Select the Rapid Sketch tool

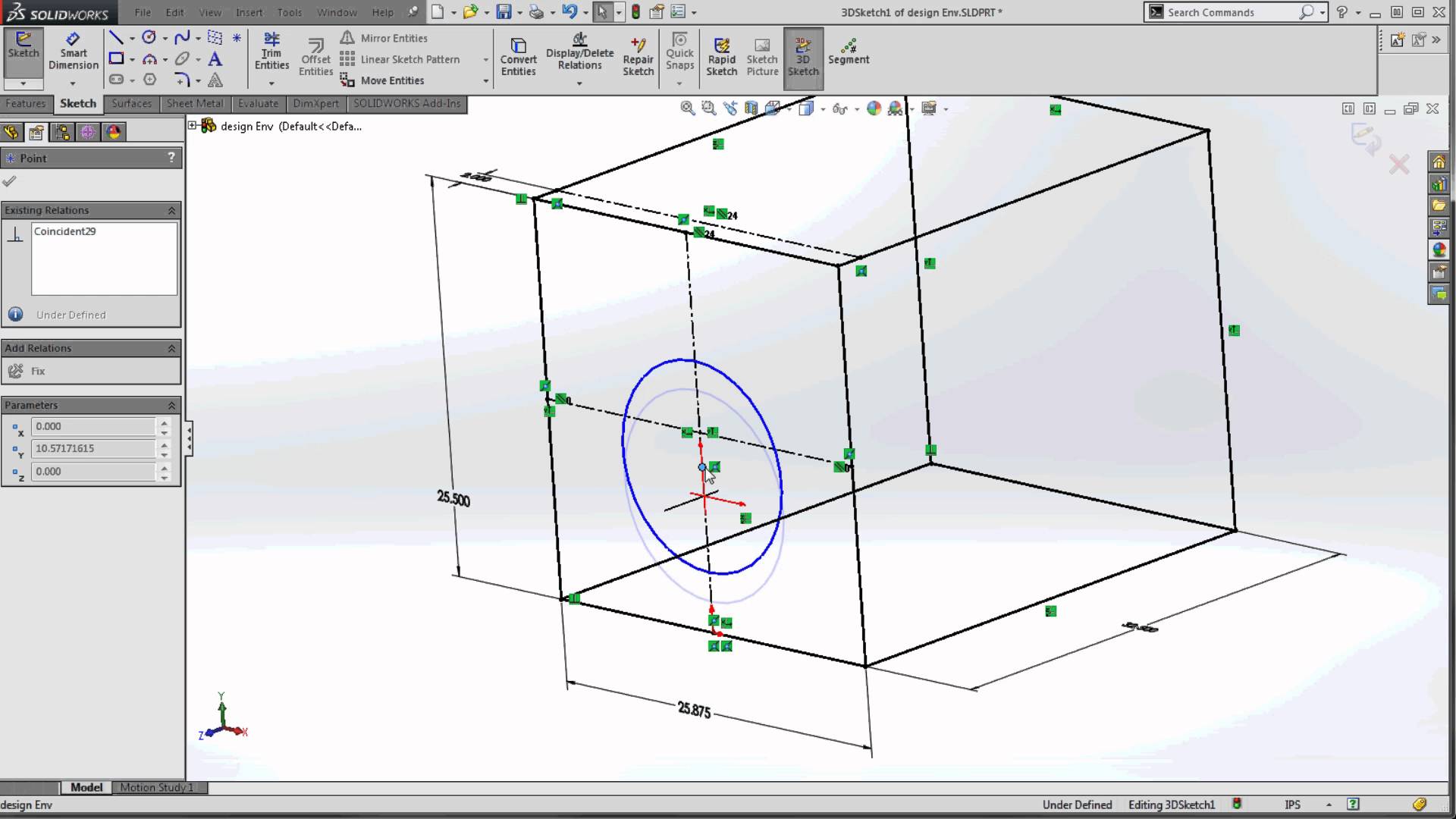tap(721, 55)
